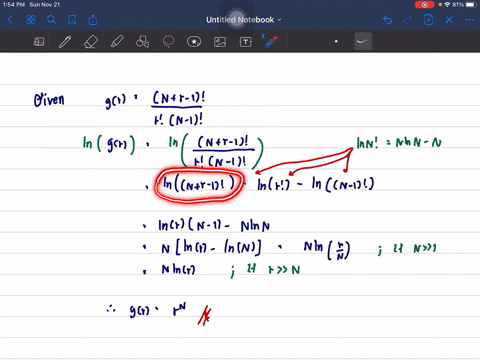Open the share/export menu
The width and height of the screenshot is (480, 360).
(x=93, y=20)
